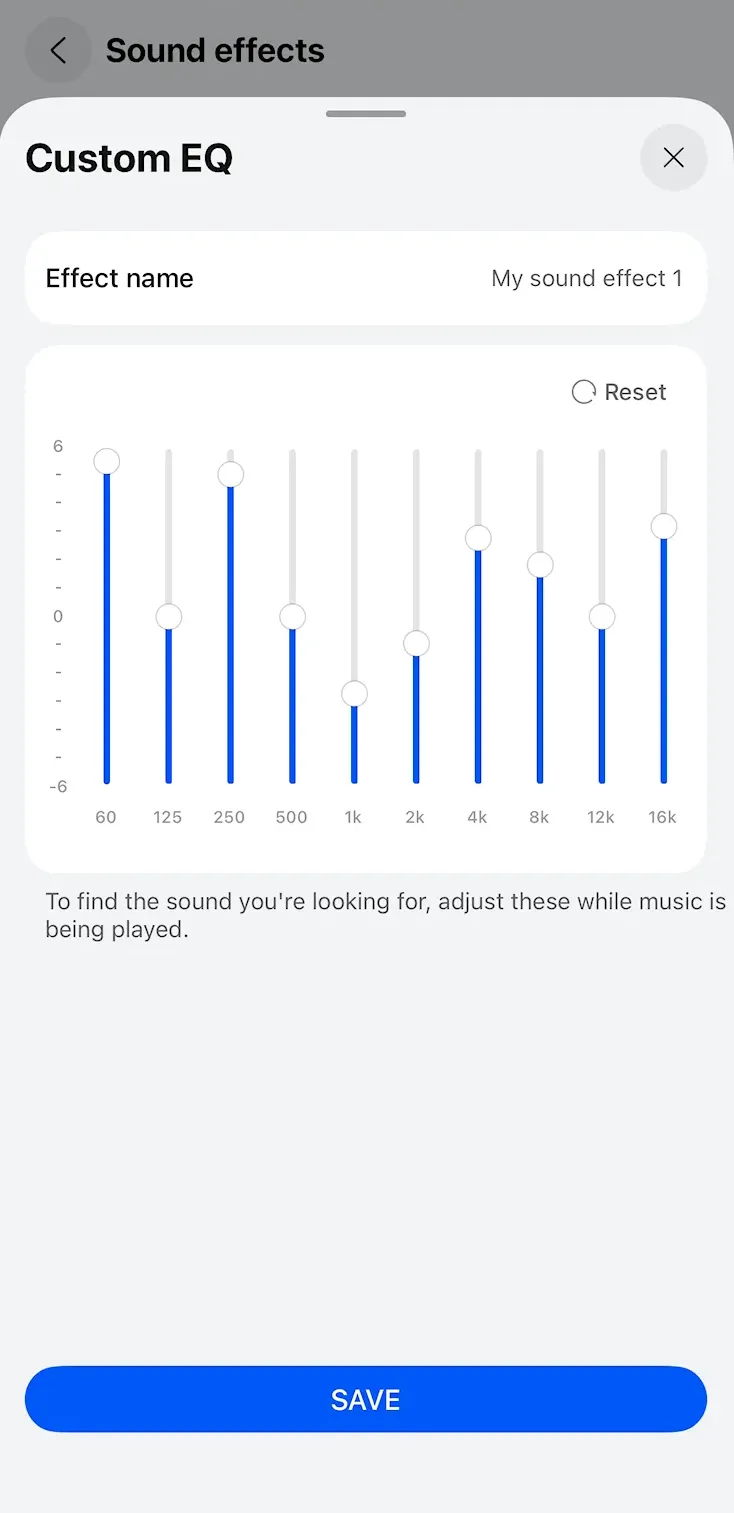Select the 500 Hz slider knob

(292, 617)
